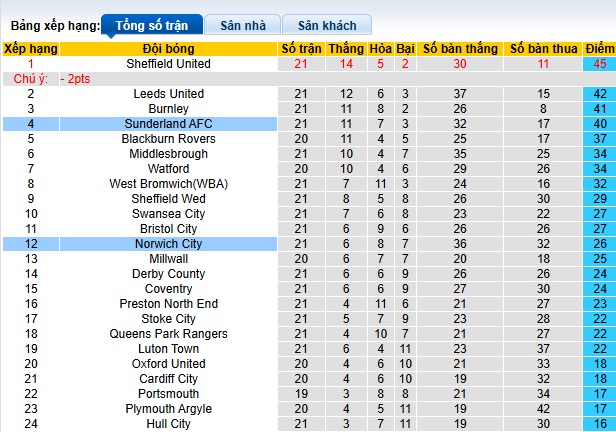The image size is (616, 432).
Task: Click the Plymouth Argyle team name
Action: tap(169, 409)
